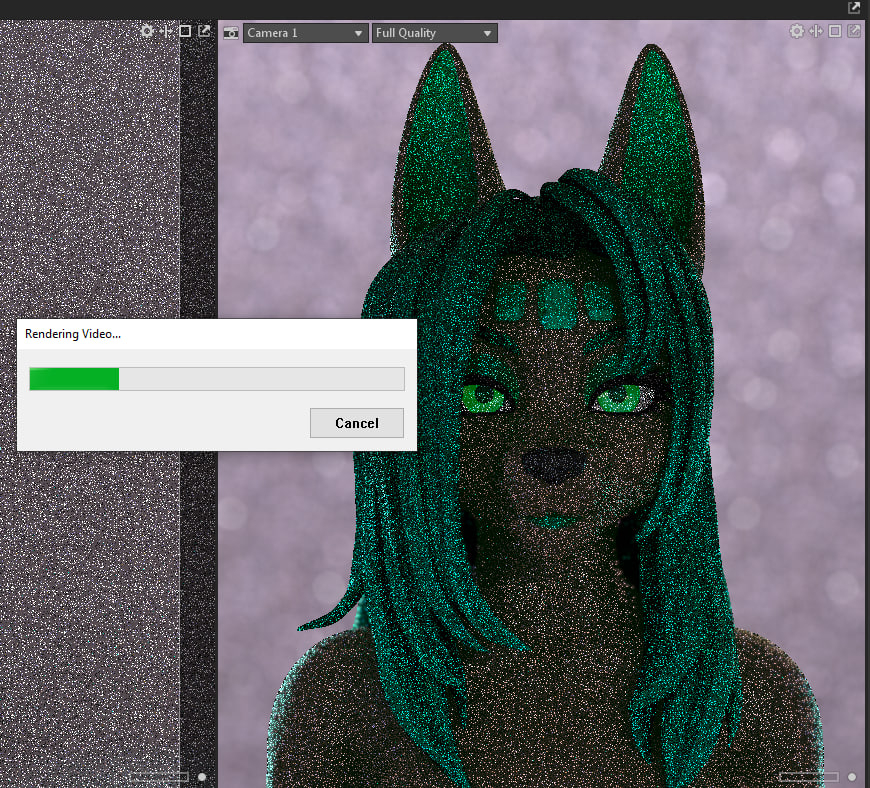Click the Rendering Video progress bar
This screenshot has width=870, height=788.
tap(217, 379)
